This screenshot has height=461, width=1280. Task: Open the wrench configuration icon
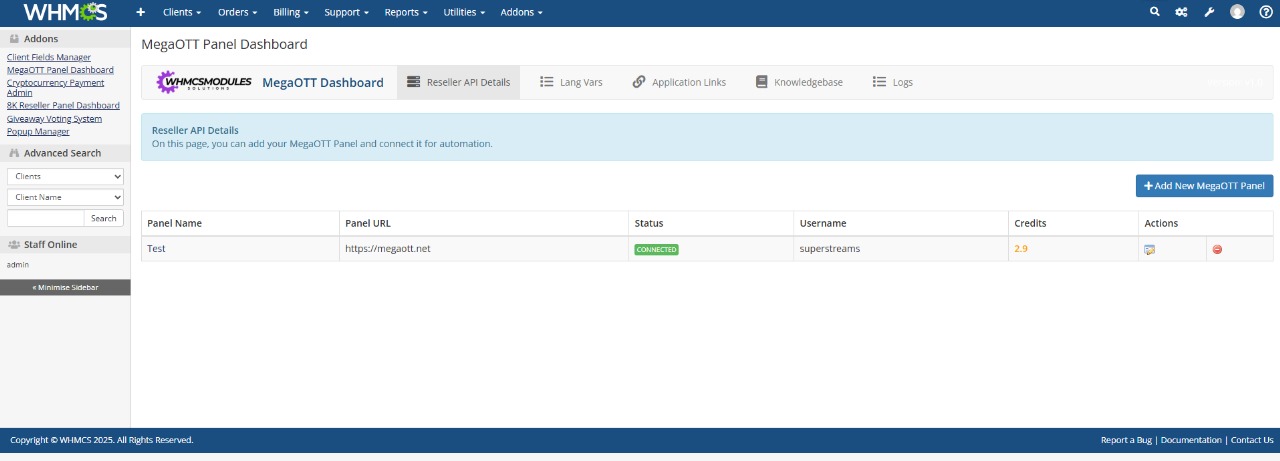tap(1208, 12)
